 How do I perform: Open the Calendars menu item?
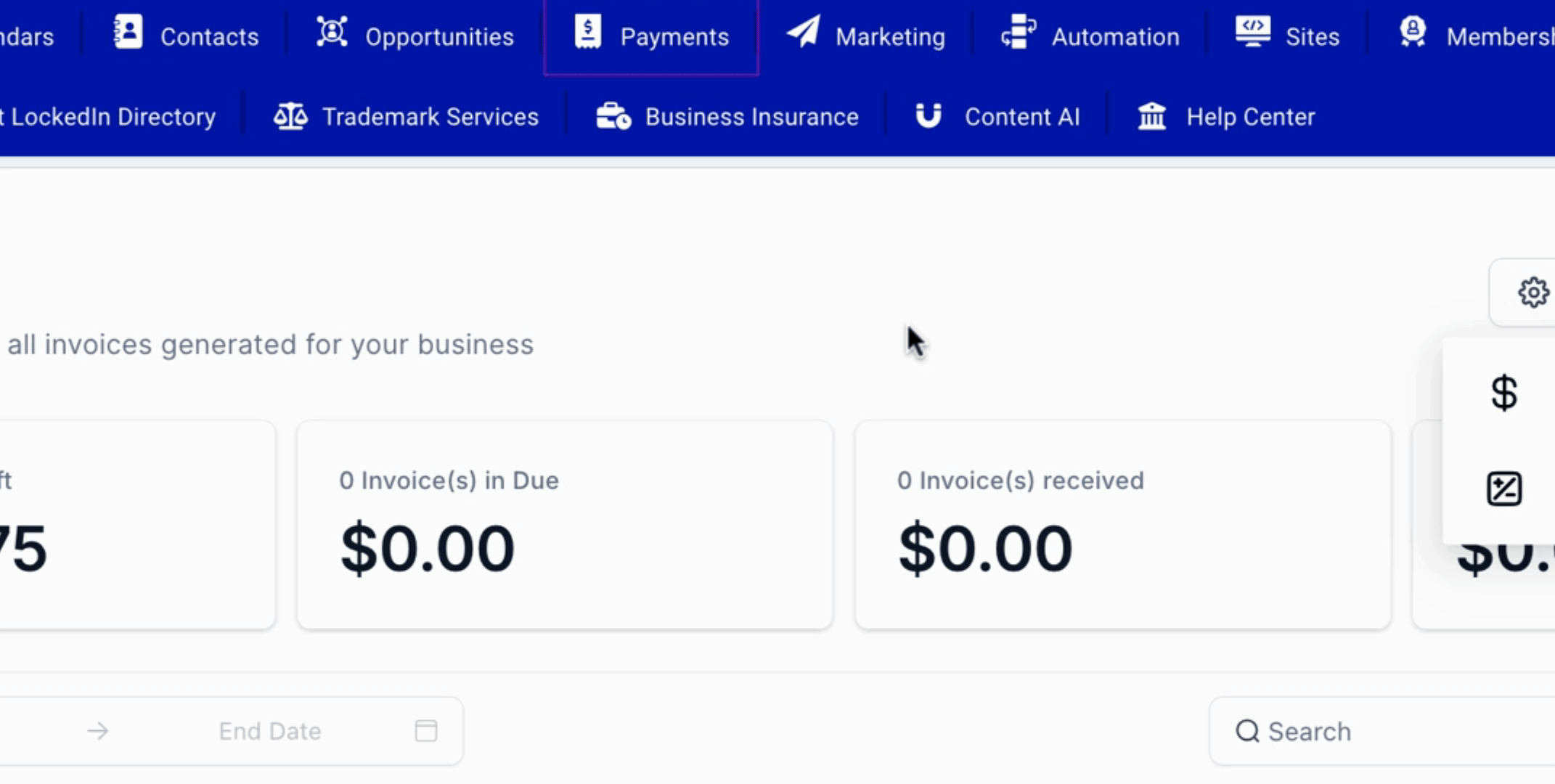[27, 37]
